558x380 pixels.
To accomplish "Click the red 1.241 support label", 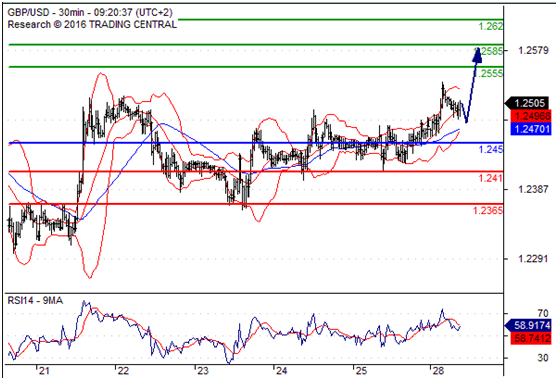I will [491, 178].
